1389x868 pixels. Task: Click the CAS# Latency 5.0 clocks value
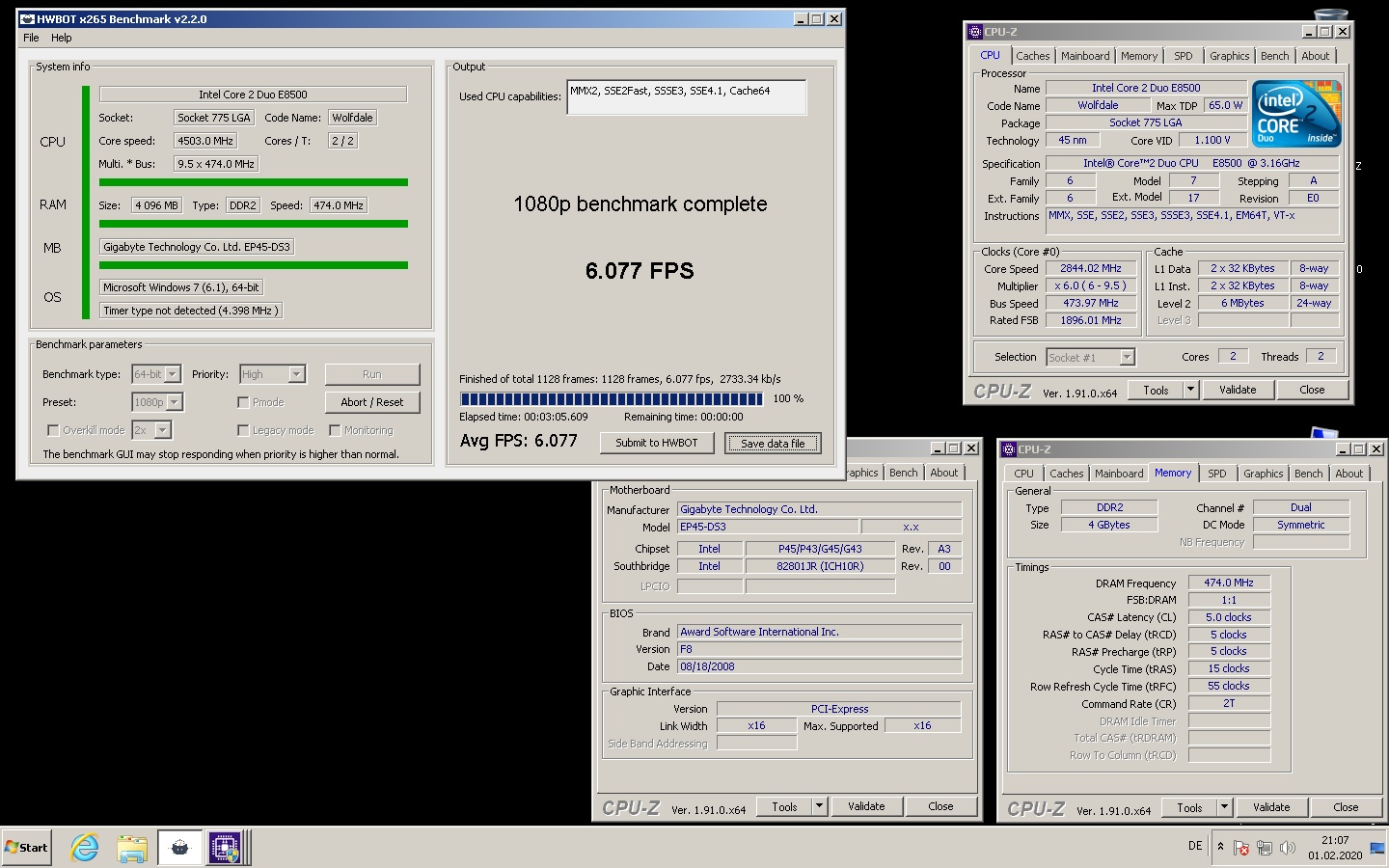tap(1229, 617)
